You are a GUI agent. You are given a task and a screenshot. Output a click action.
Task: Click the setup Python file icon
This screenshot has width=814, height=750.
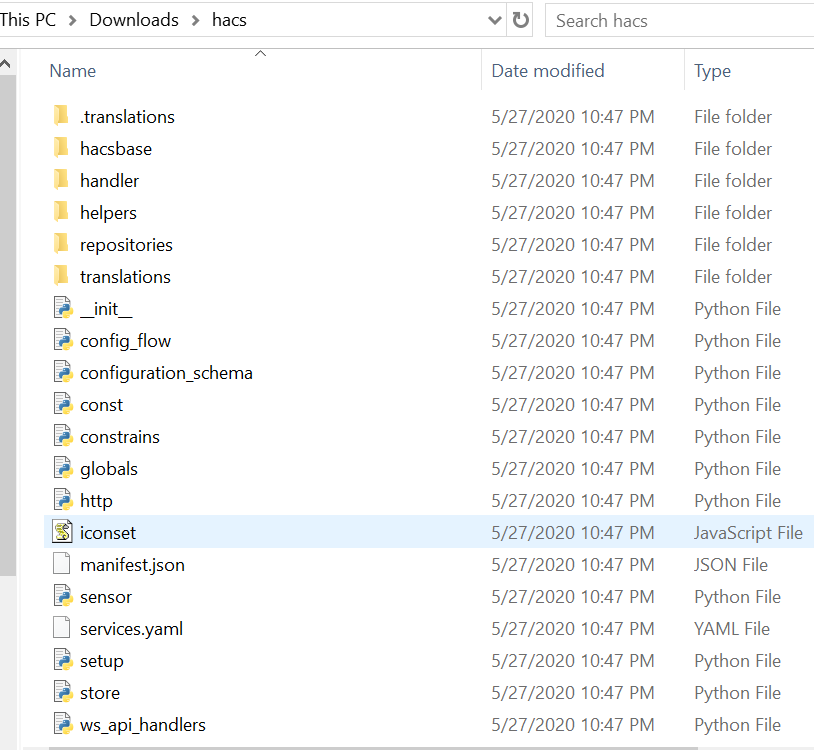pos(63,660)
